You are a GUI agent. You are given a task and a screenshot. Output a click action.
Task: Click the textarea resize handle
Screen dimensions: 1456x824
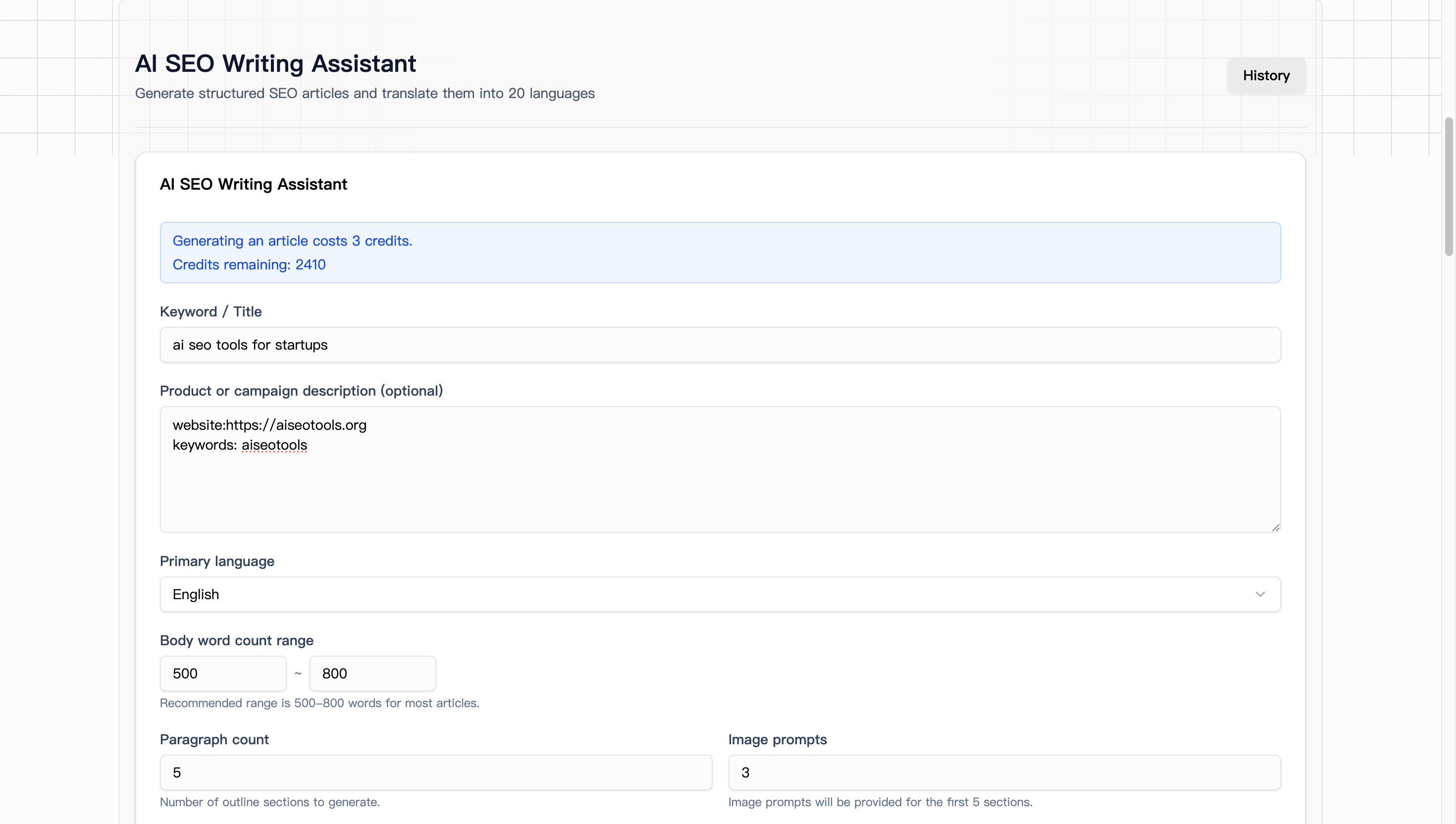click(x=1275, y=526)
